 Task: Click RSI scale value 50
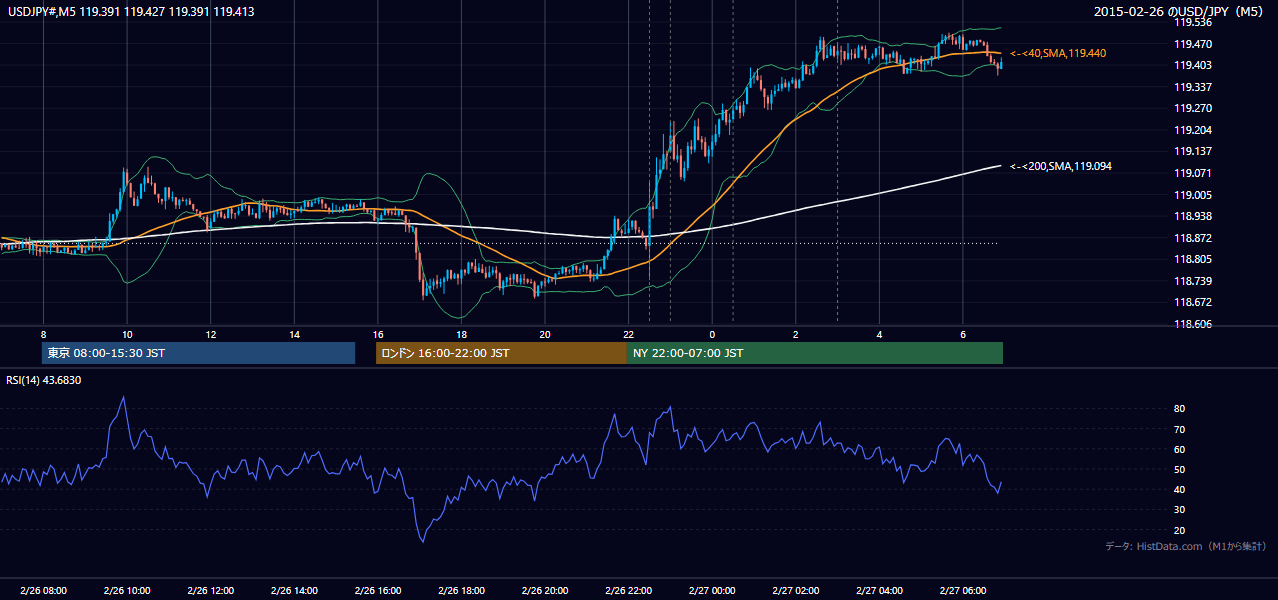1180,469
